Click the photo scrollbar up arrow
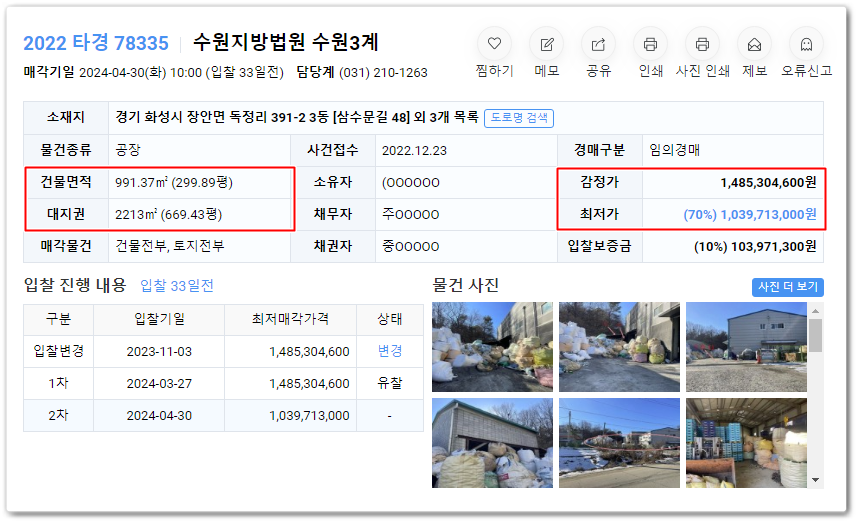 click(816, 311)
